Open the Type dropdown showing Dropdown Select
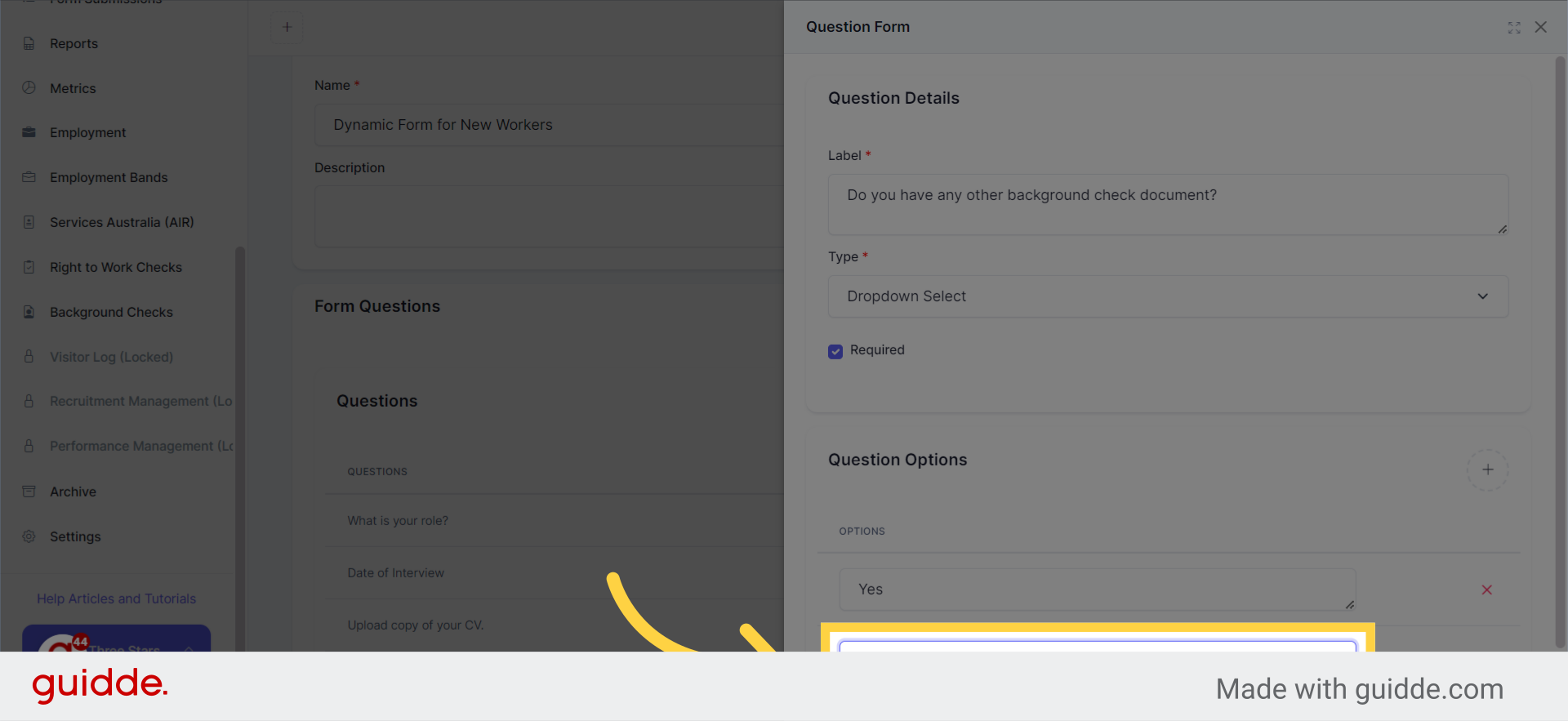The image size is (1568, 721). tap(1168, 296)
